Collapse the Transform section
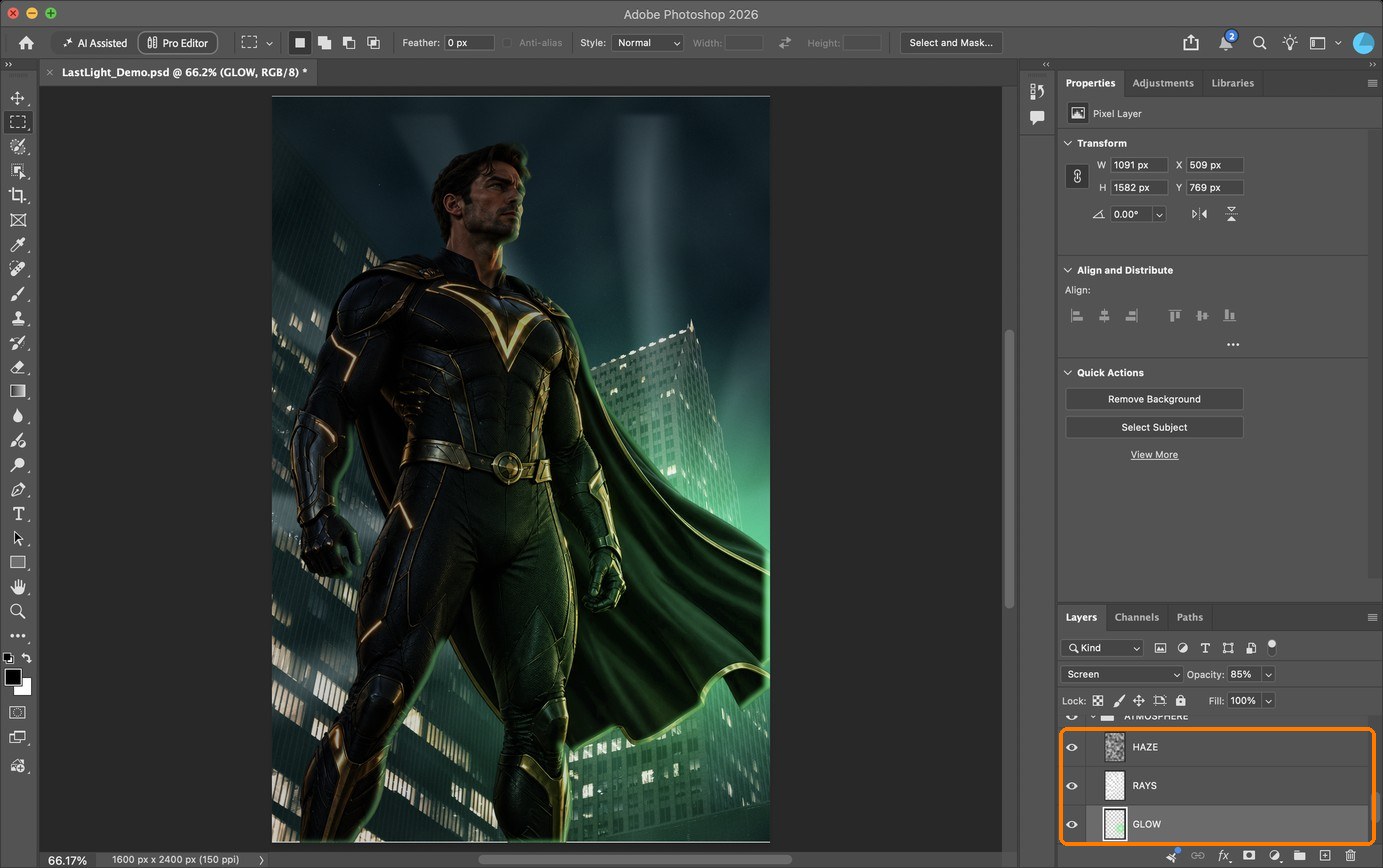Screen dimensions: 1383x868 (1068, 143)
